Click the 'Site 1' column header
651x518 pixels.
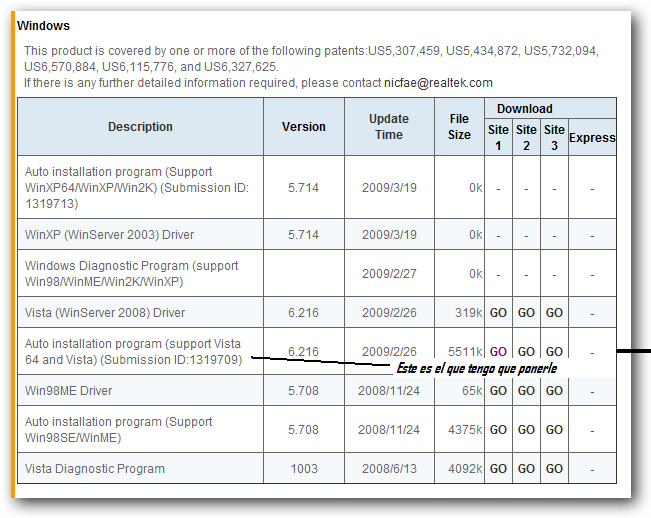pyautogui.click(x=498, y=137)
